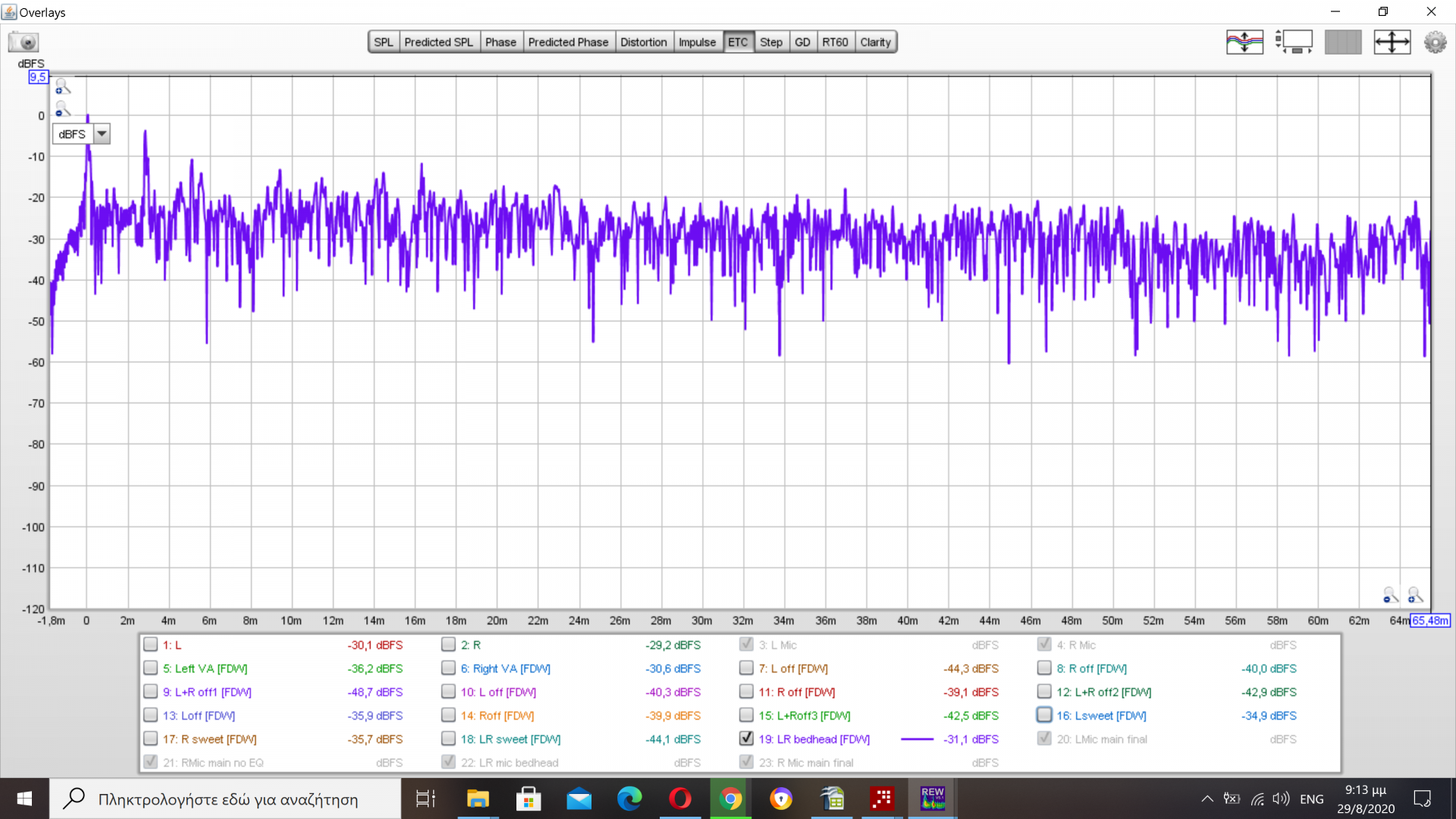Open graph settings gear icon
The width and height of the screenshot is (1456, 819).
pyautogui.click(x=1435, y=42)
